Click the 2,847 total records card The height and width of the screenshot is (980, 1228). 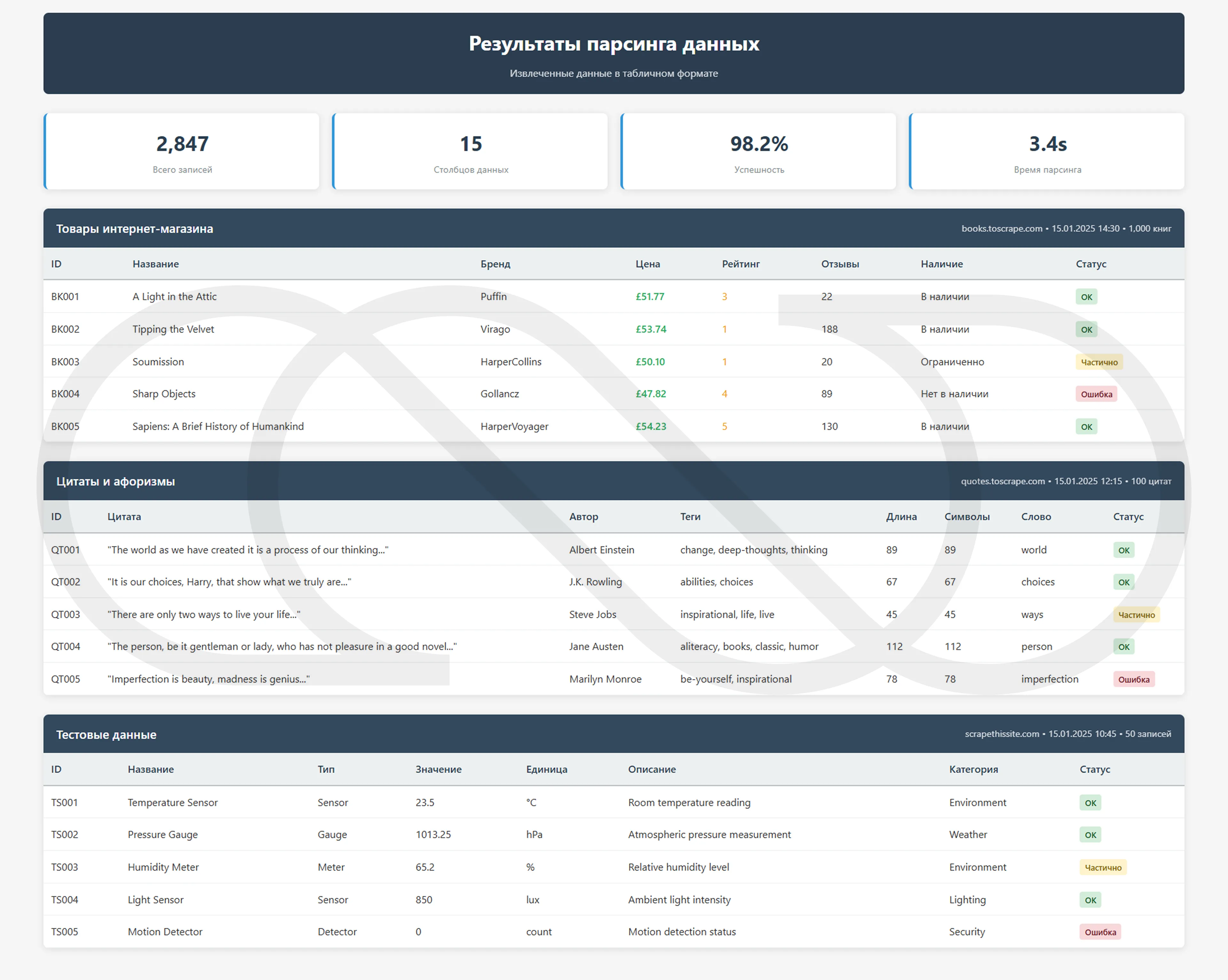click(182, 152)
